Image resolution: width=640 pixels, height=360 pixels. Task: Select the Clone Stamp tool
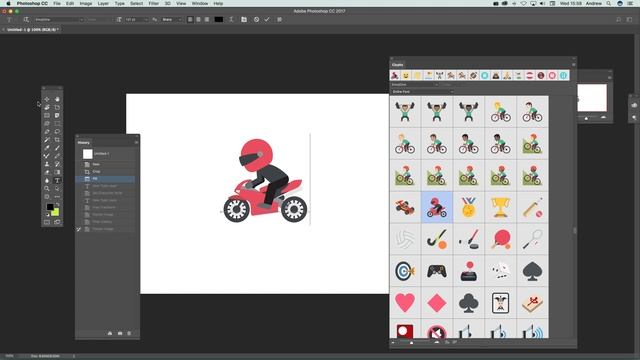[47, 164]
